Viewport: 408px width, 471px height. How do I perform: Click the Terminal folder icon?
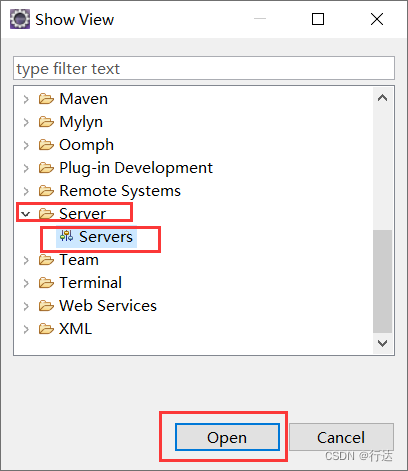pyautogui.click(x=46, y=283)
